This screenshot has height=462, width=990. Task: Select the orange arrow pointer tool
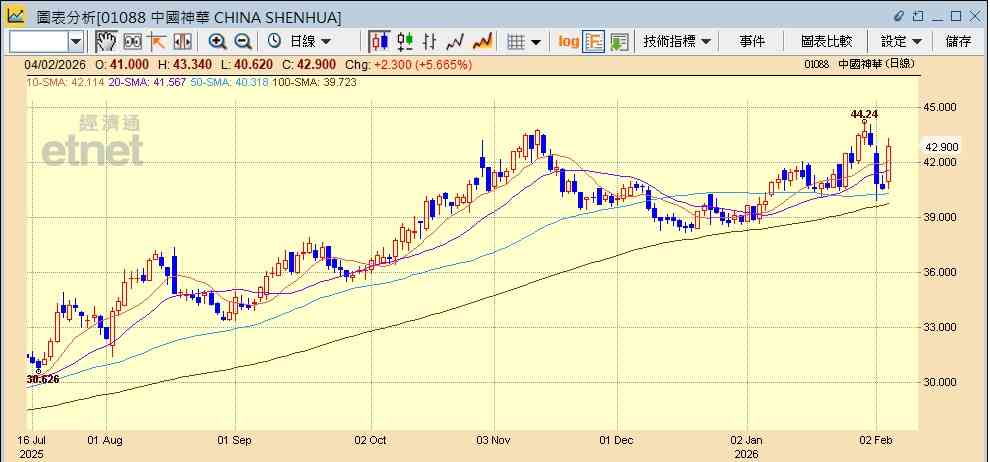[x=157, y=42]
